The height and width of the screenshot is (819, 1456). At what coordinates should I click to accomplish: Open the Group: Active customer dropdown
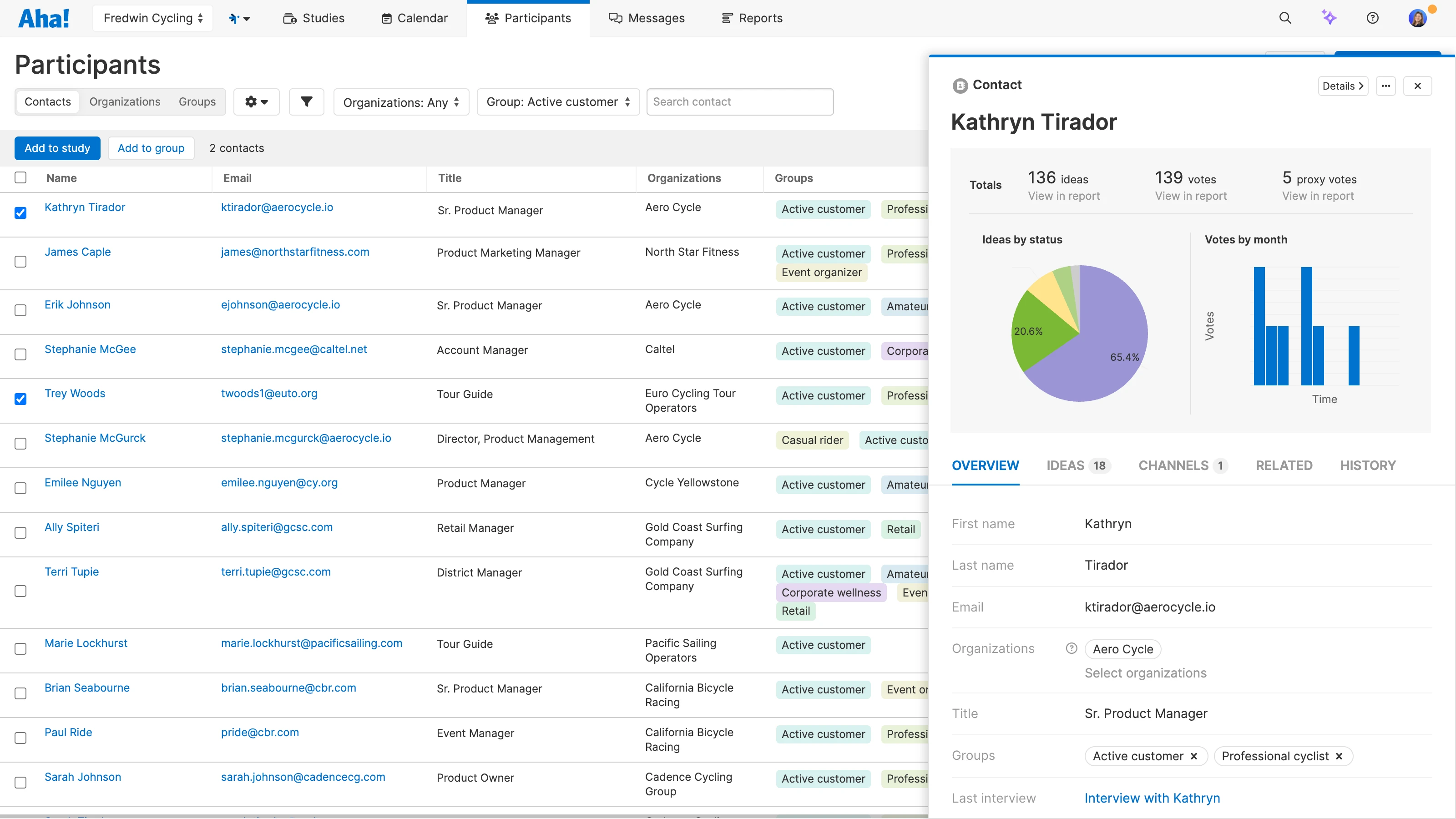pyautogui.click(x=558, y=102)
